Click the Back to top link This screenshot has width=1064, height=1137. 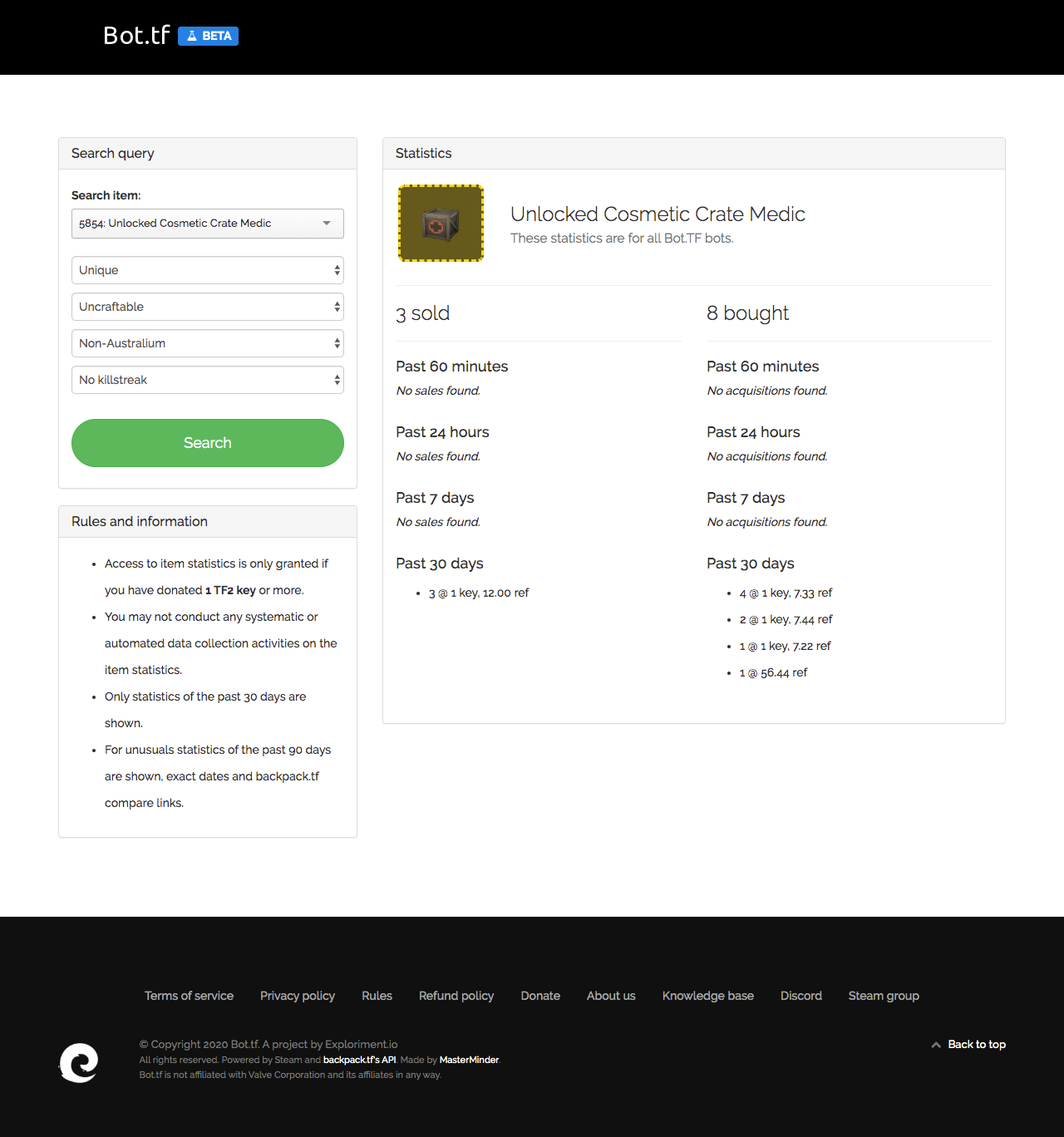pyautogui.click(x=968, y=1045)
